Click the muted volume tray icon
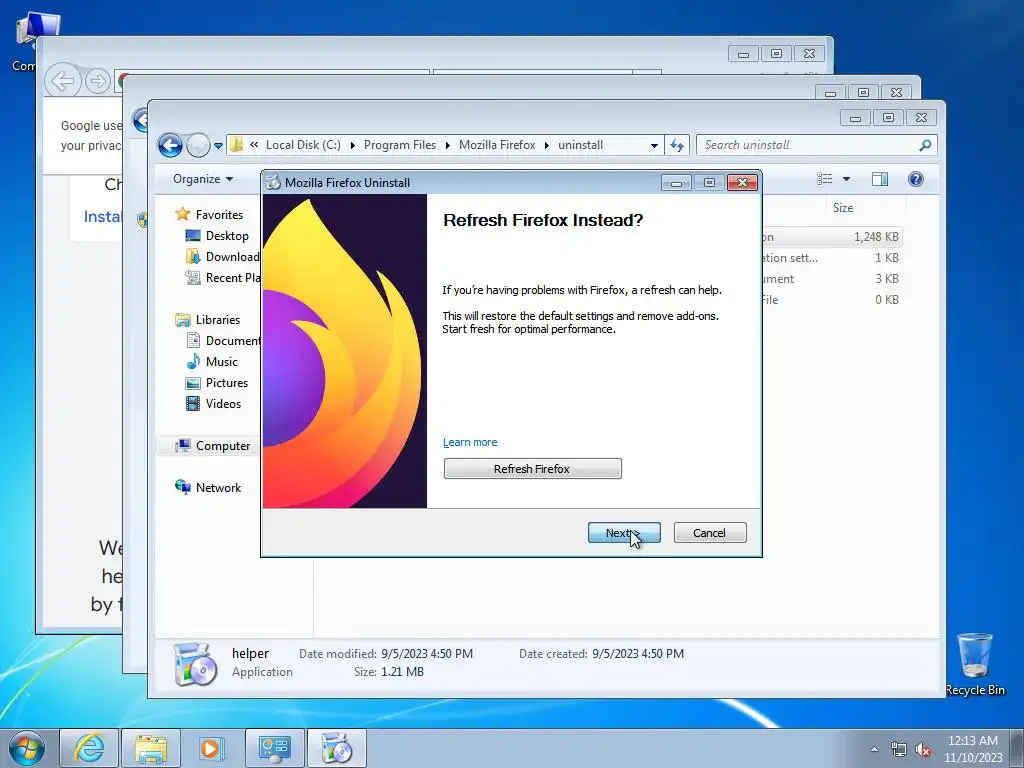This screenshot has width=1024, height=768. [x=923, y=750]
